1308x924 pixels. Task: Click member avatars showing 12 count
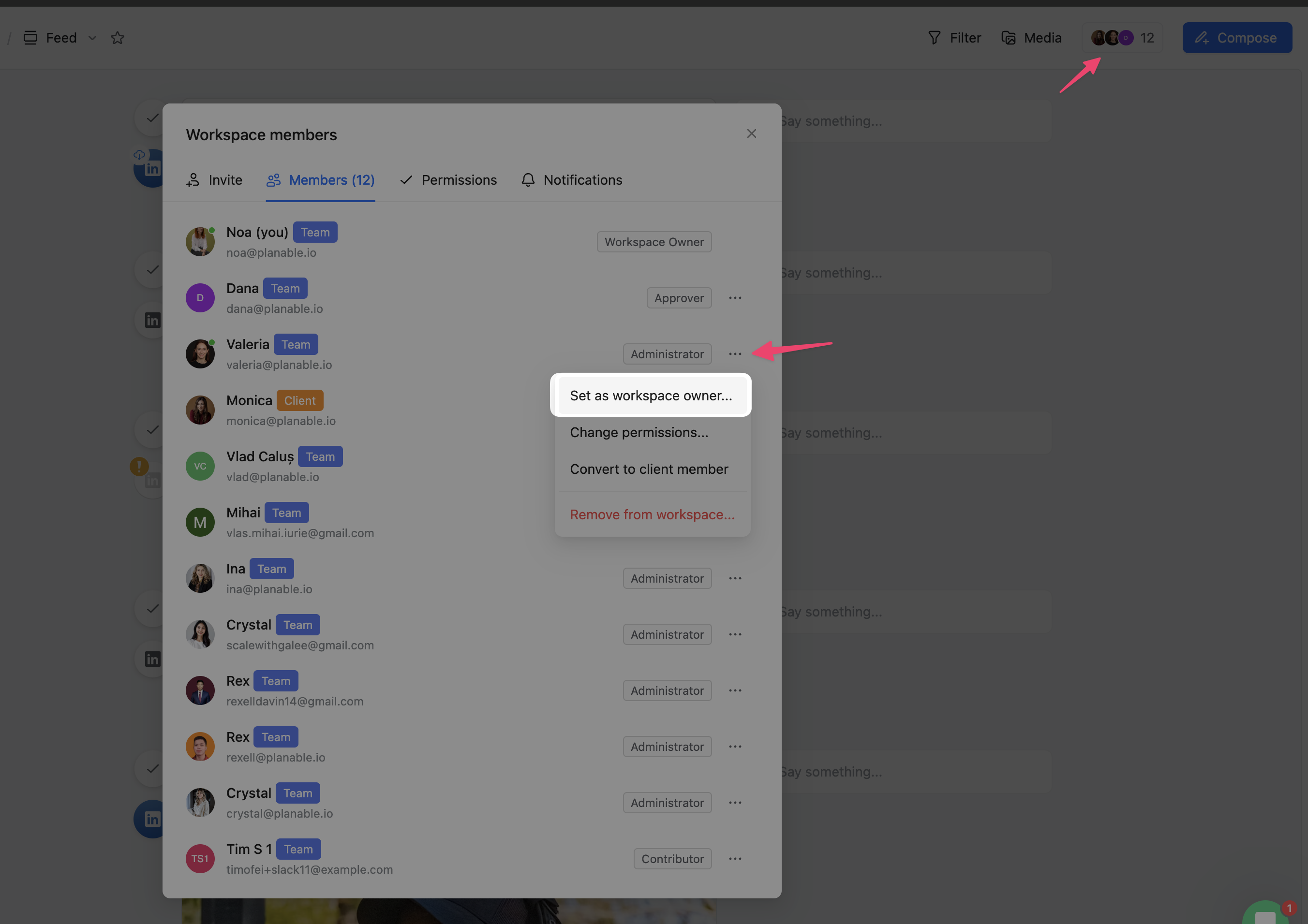coord(1122,38)
